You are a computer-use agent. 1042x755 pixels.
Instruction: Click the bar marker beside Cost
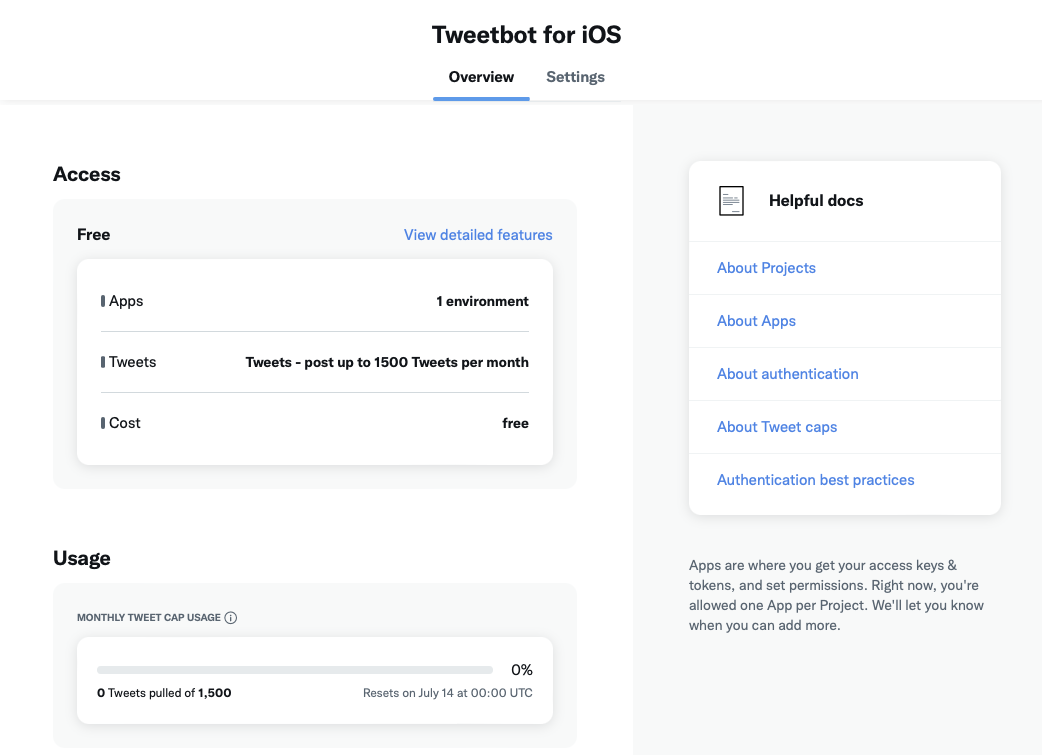(x=103, y=423)
